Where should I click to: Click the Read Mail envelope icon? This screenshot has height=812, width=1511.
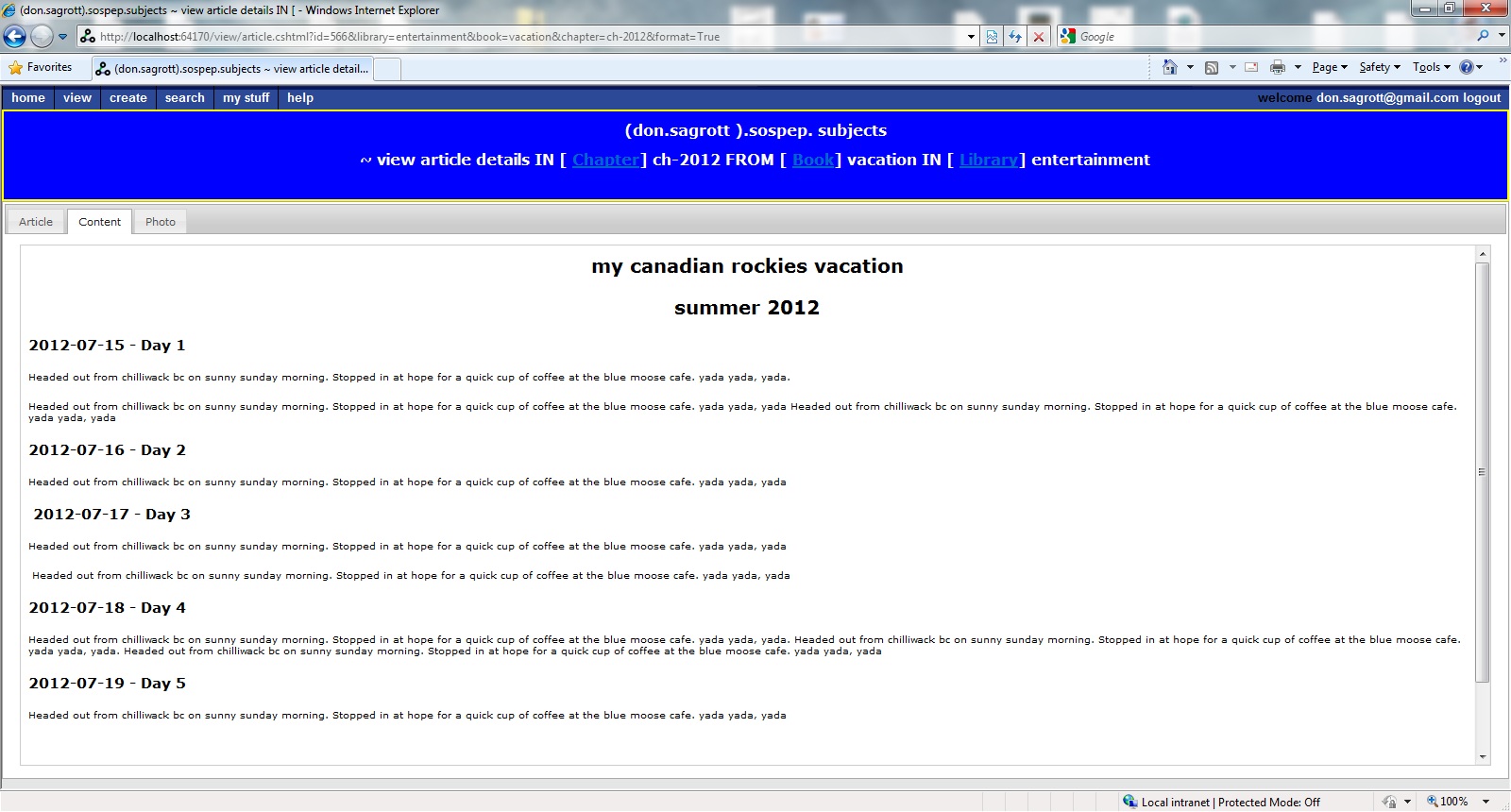tap(1251, 67)
